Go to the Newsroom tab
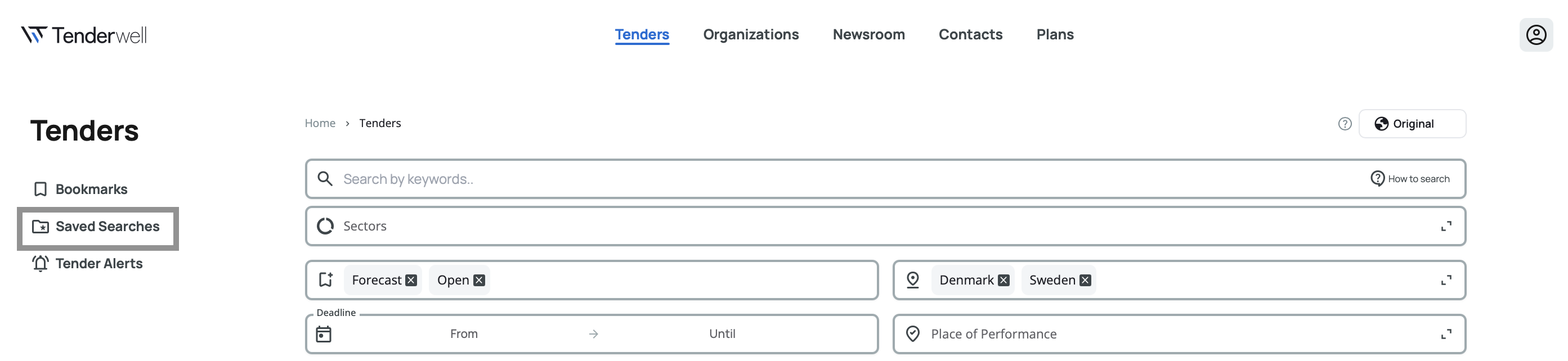The height and width of the screenshot is (361, 1568). [x=868, y=35]
